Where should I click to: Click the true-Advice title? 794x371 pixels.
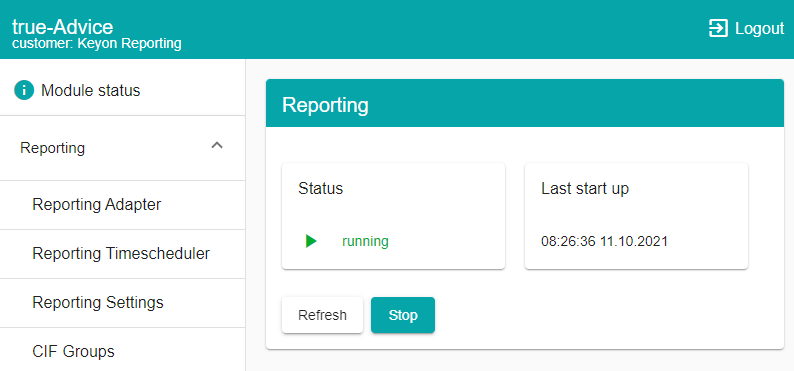coord(62,26)
